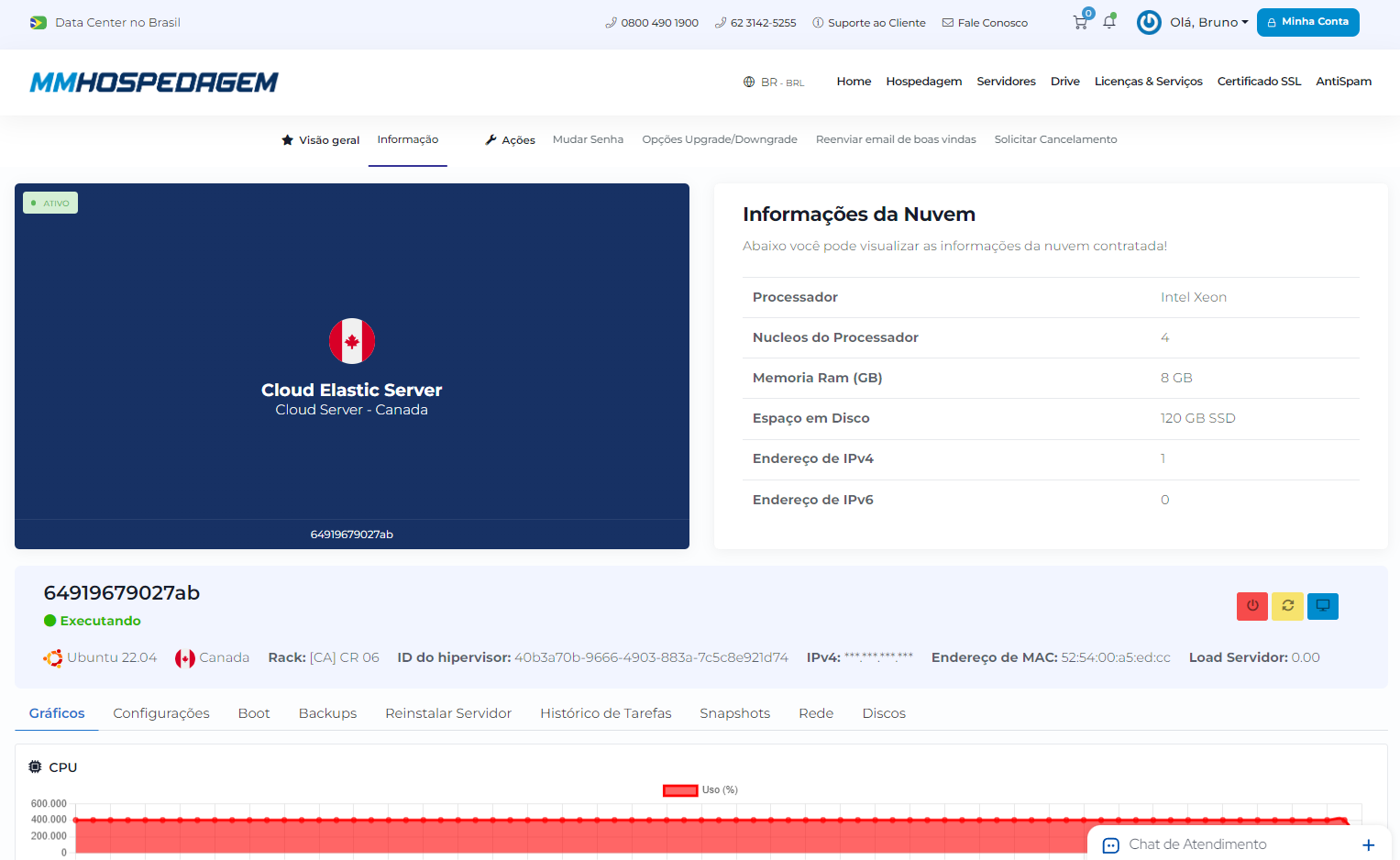The image size is (1400, 860).
Task: Click the 62 3142-5255 phone number
Action: 755,23
